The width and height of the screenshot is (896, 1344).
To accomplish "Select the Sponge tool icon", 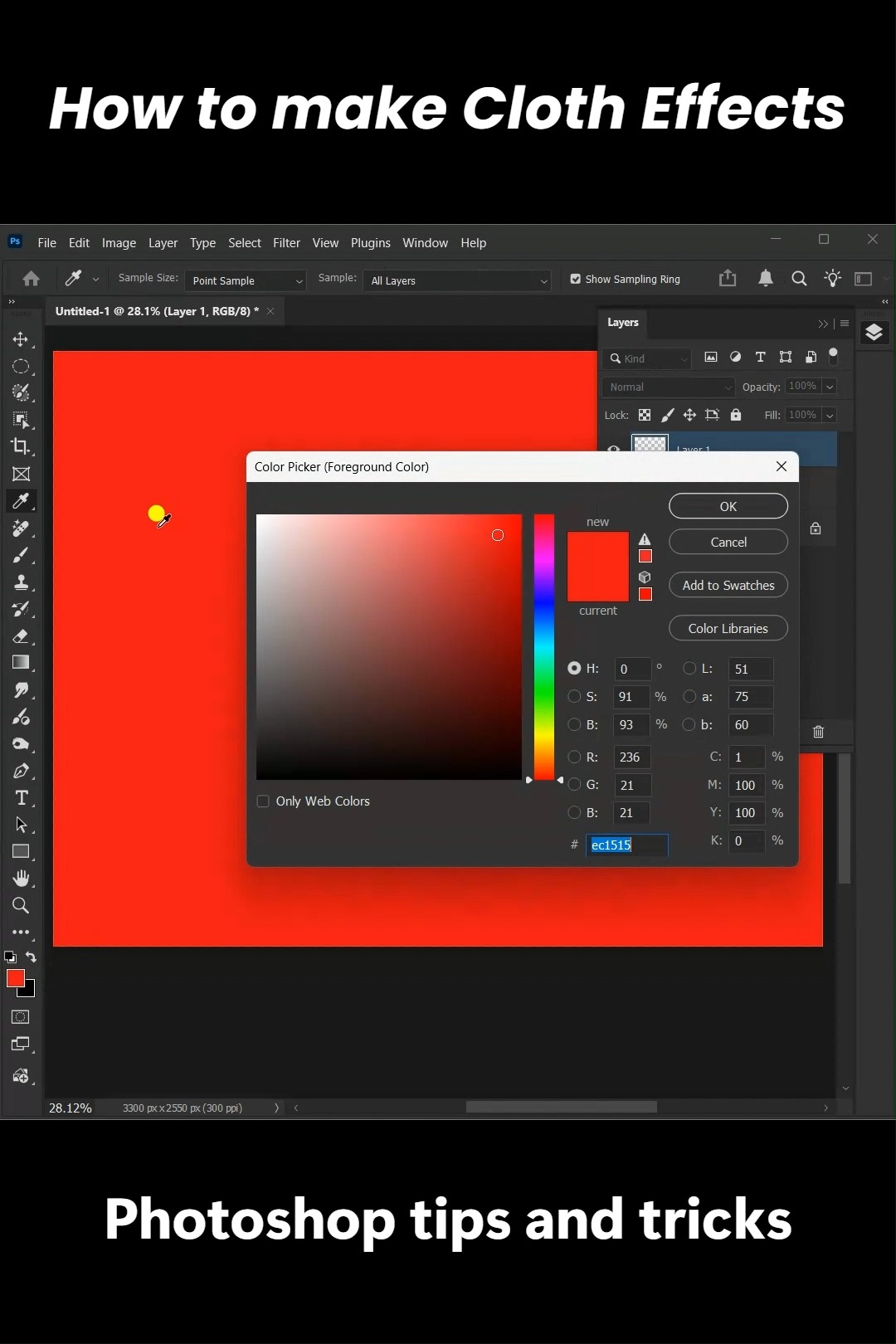I will click(21, 743).
